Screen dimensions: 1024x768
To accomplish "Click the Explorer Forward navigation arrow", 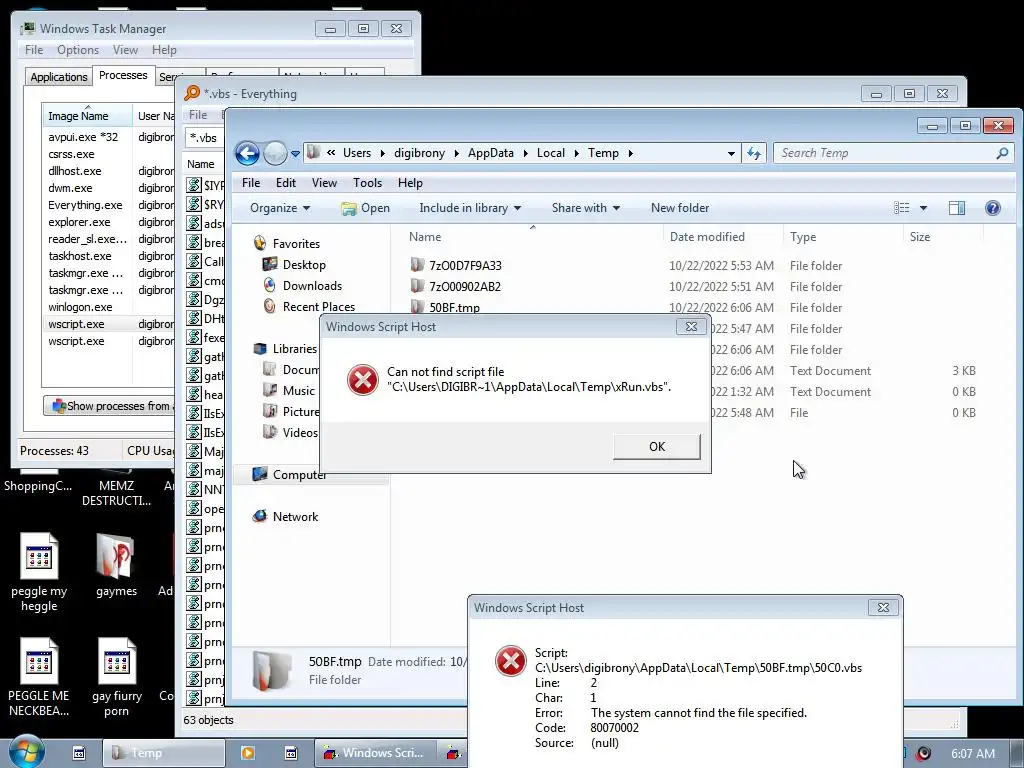I will pos(275,153).
